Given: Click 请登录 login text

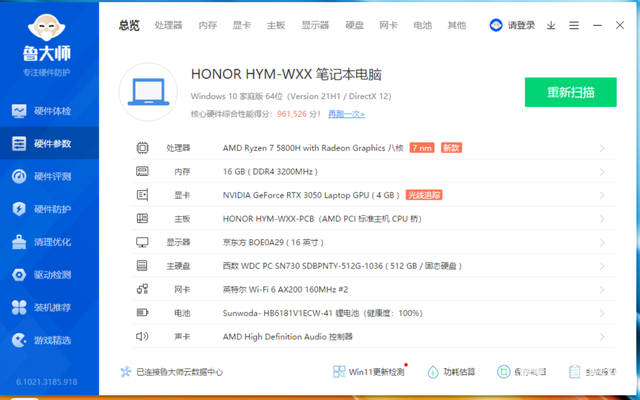Looking at the screenshot, I should coord(521,25).
